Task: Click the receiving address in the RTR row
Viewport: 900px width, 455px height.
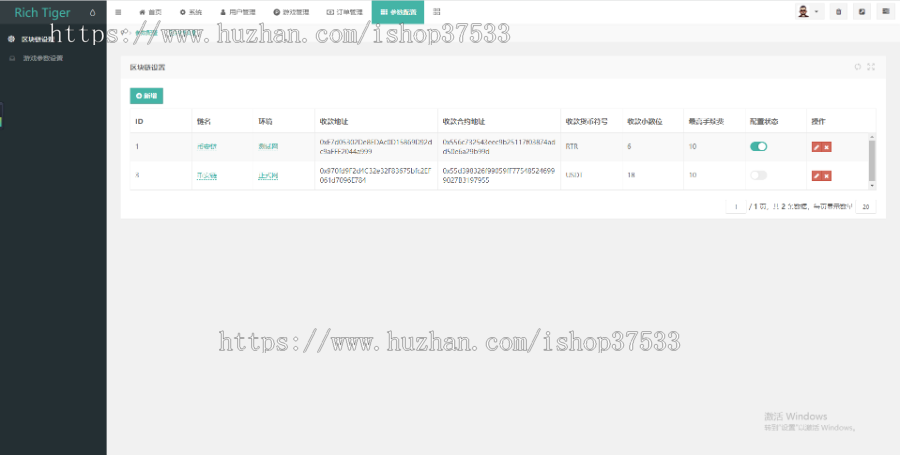Action: click(376, 147)
